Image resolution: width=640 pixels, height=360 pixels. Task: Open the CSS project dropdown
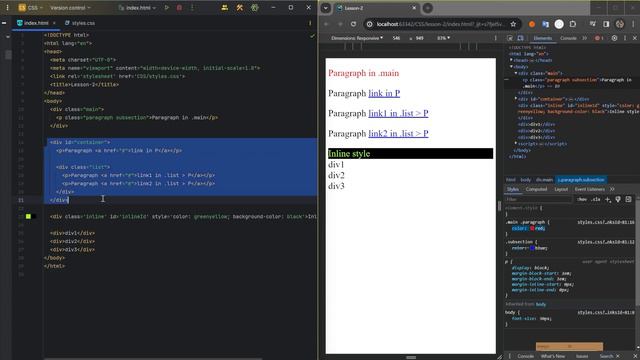[x=30, y=7]
